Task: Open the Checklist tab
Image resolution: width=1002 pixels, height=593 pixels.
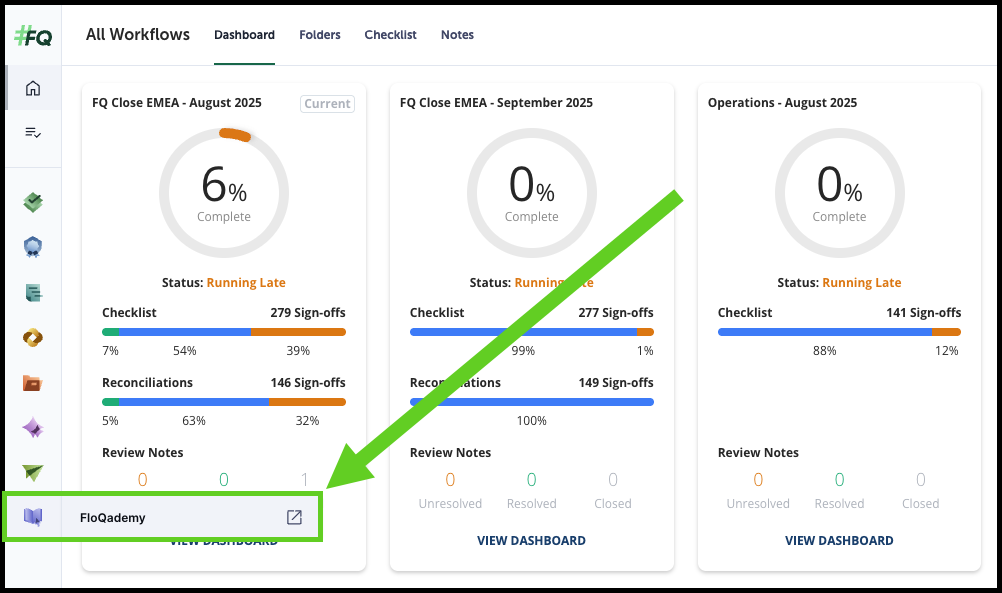Action: (x=390, y=35)
